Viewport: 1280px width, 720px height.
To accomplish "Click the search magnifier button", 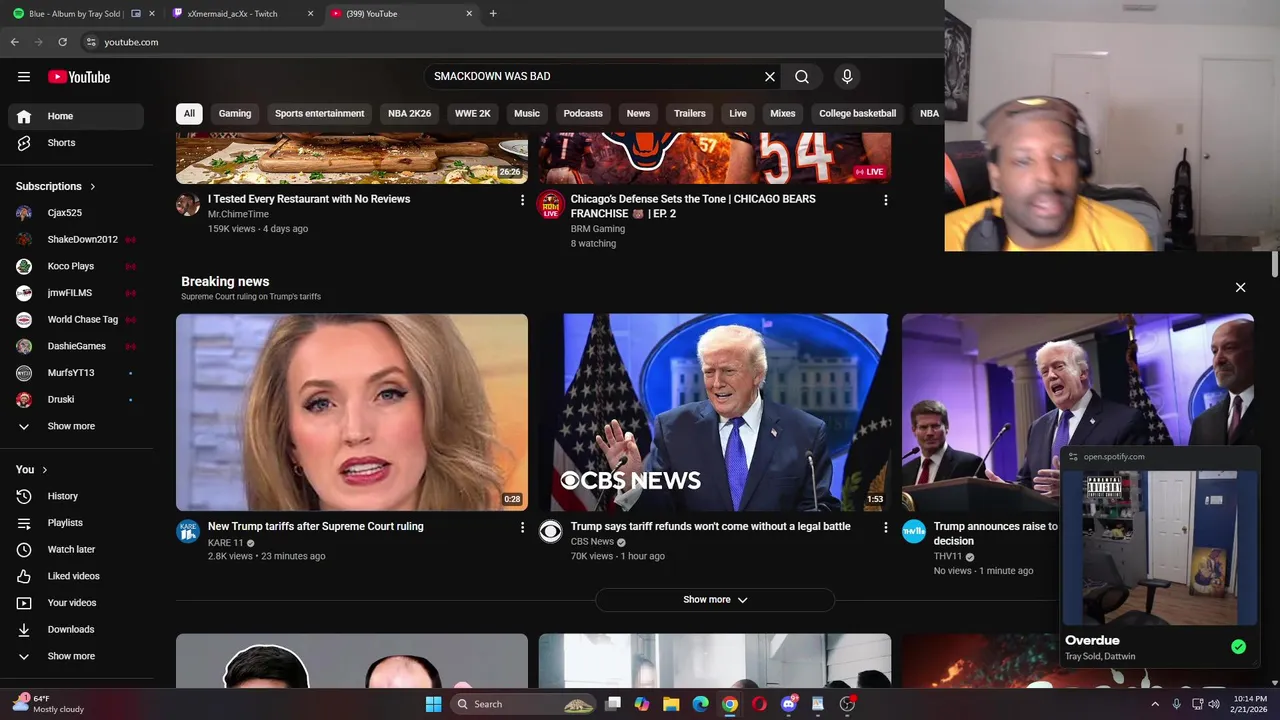I will pos(802,77).
